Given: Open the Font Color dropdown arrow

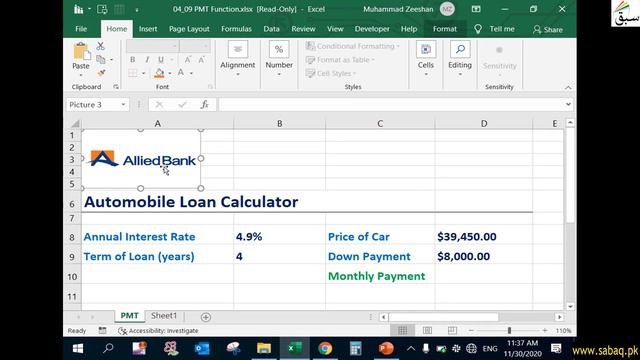Looking at the screenshot, I should (191, 73).
